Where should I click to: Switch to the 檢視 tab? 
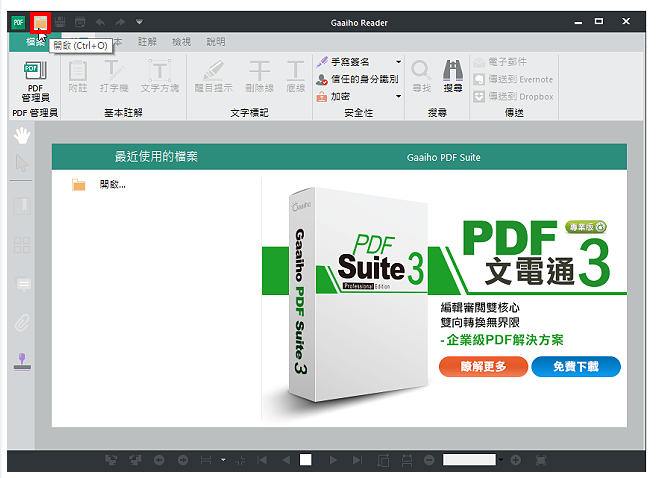[x=182, y=42]
